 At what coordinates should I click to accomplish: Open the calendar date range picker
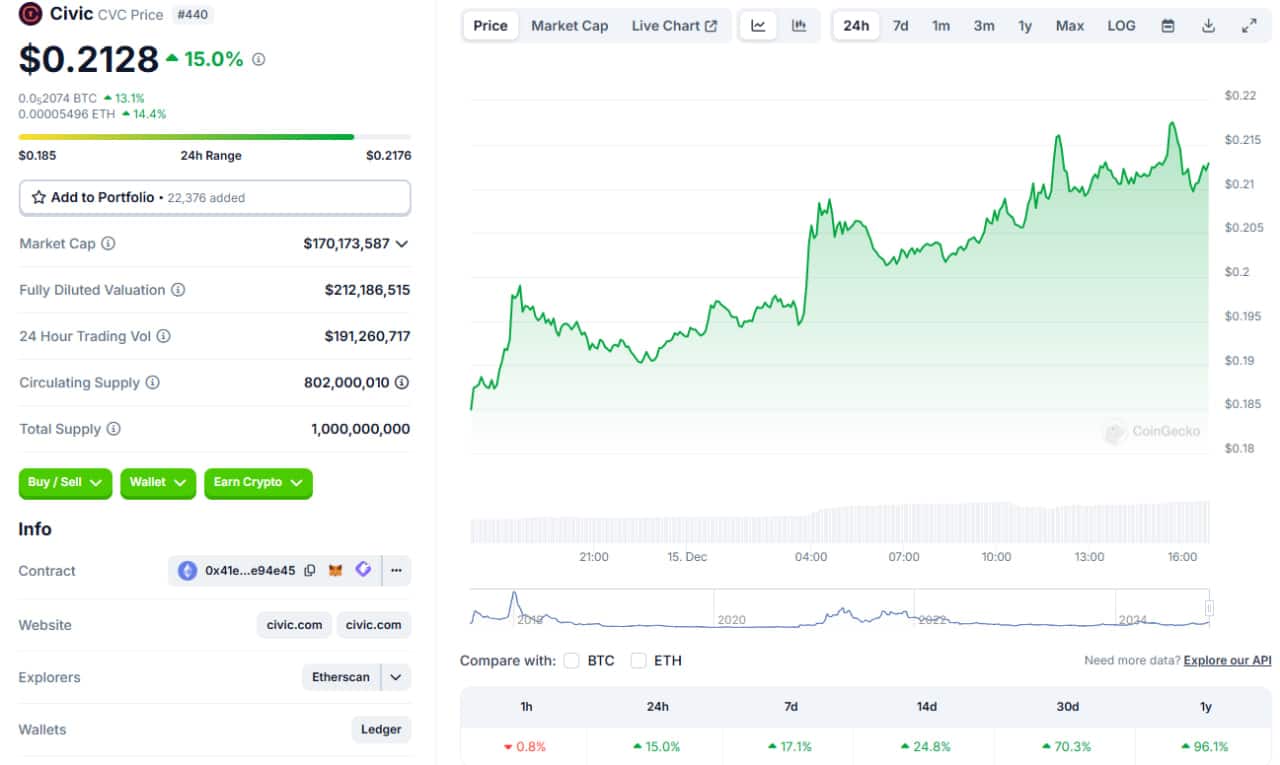point(1168,26)
